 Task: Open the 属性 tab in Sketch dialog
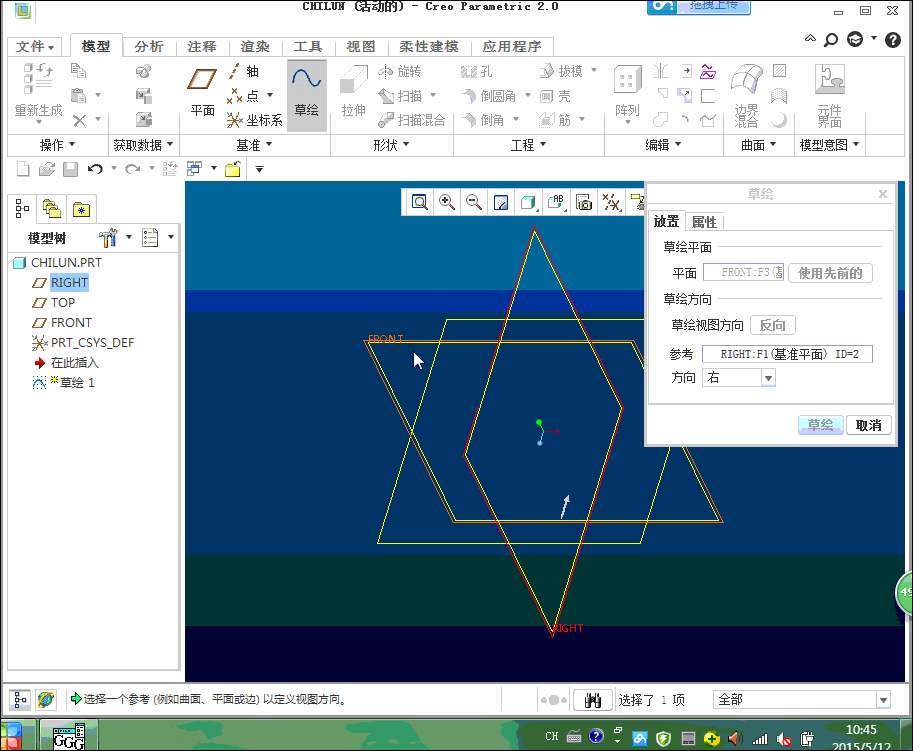point(704,222)
